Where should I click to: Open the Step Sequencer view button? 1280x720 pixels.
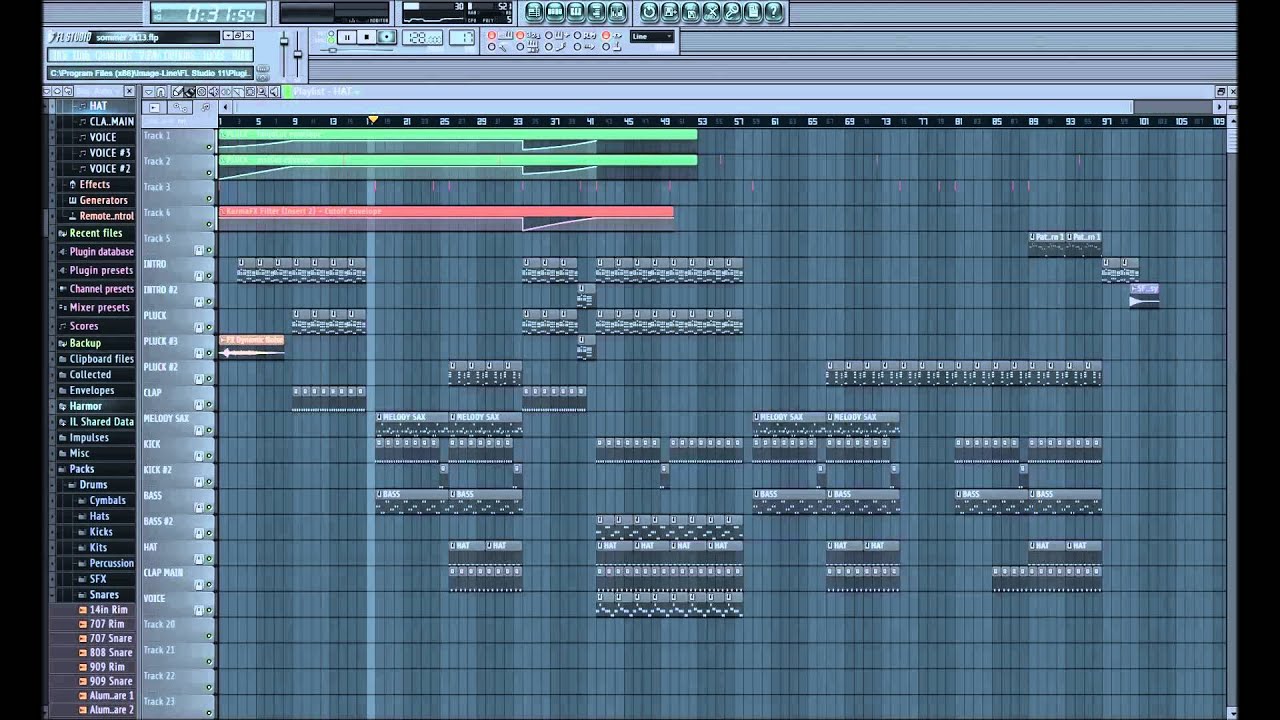(555, 12)
